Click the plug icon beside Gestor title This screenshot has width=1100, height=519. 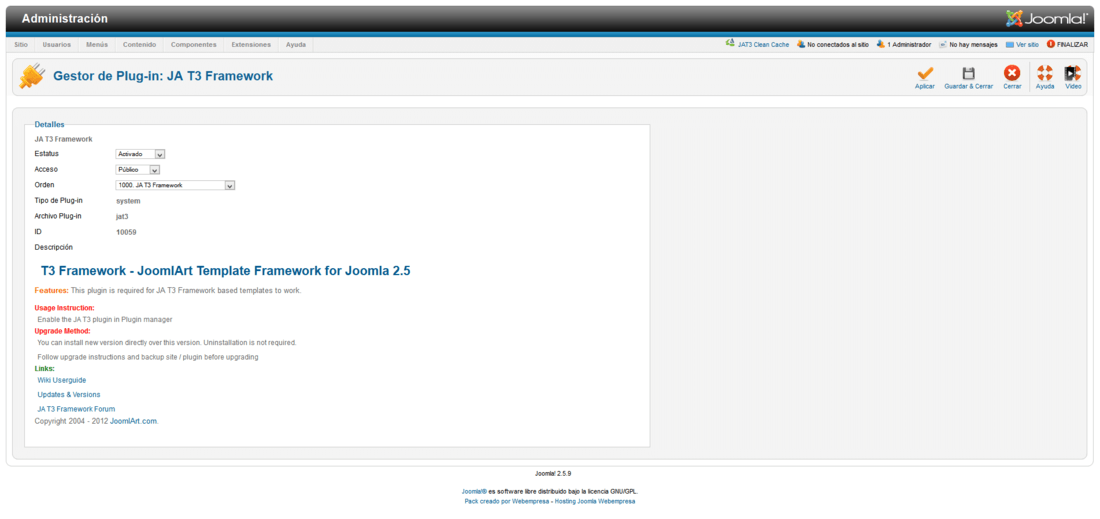pos(30,76)
